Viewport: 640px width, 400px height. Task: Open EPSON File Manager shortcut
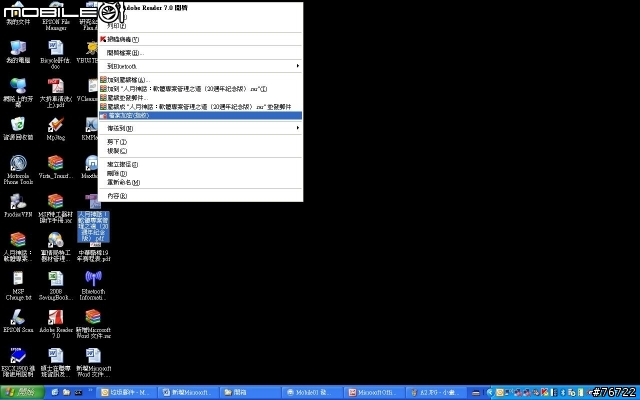point(56,16)
